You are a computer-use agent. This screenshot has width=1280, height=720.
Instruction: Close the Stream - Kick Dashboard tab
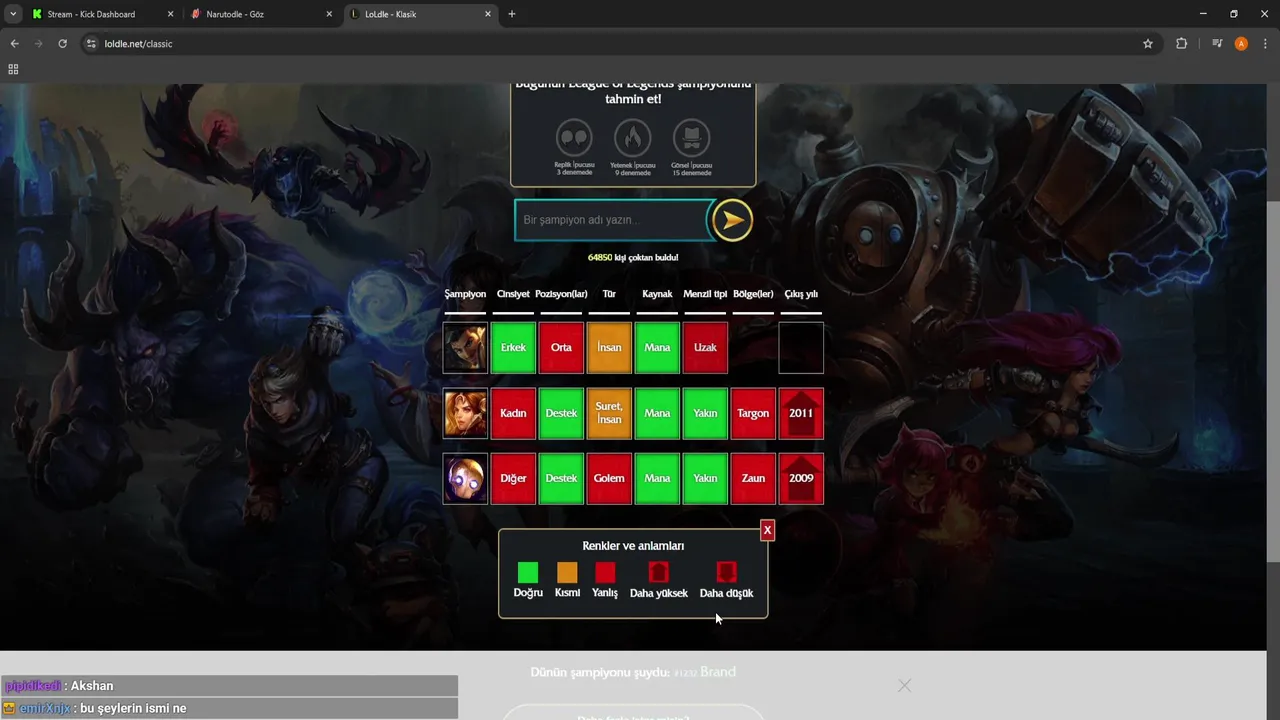170,14
